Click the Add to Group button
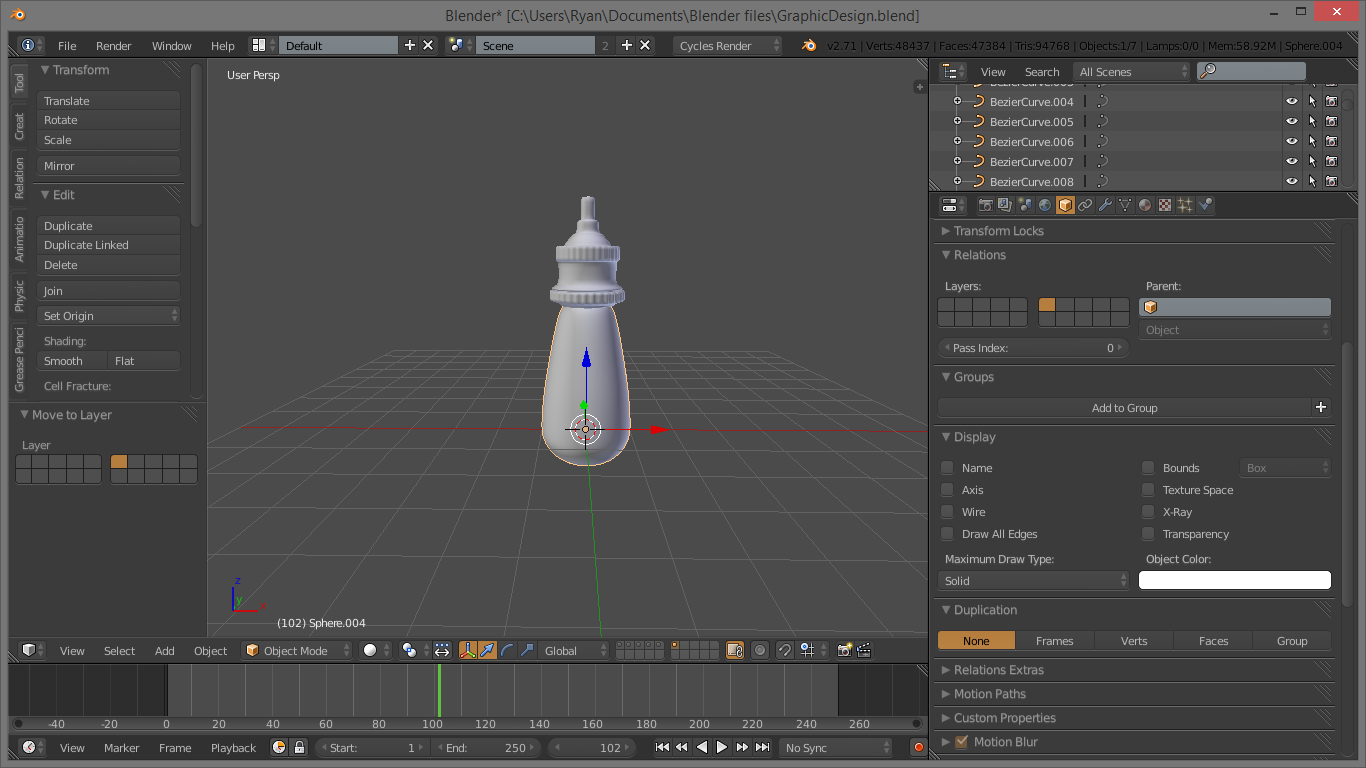 1124,407
